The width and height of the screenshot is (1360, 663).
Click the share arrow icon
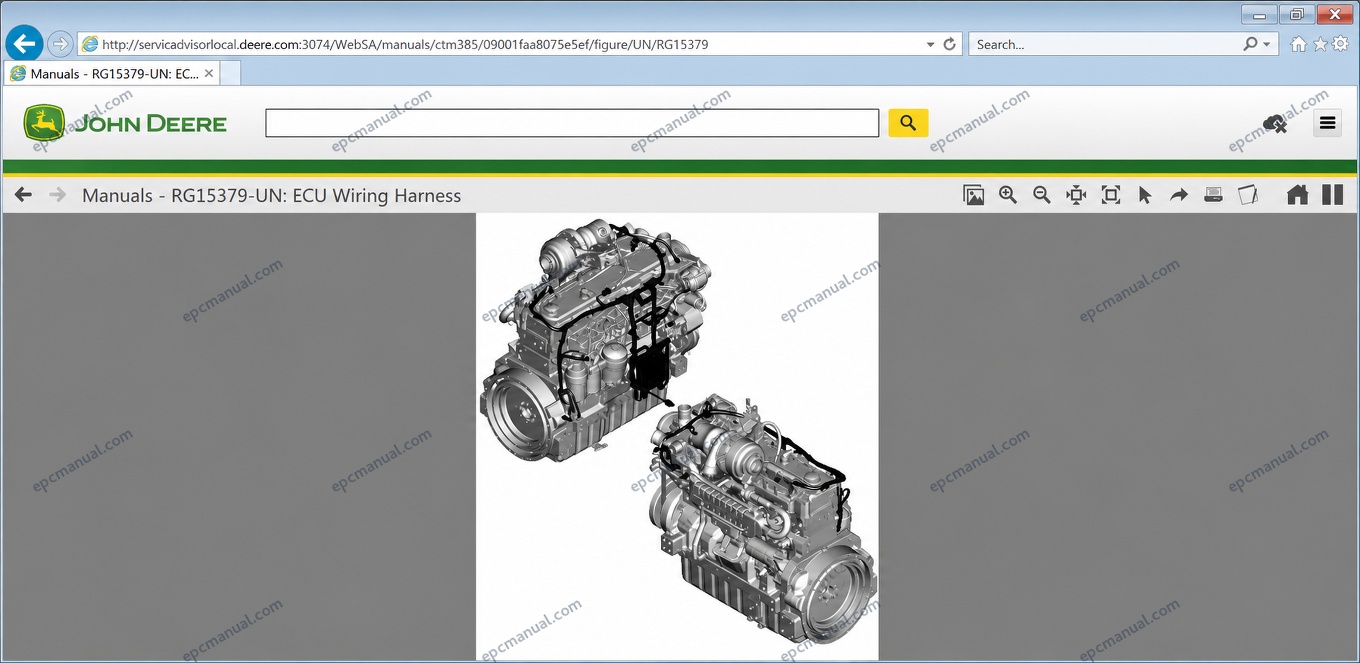[x=1179, y=195]
